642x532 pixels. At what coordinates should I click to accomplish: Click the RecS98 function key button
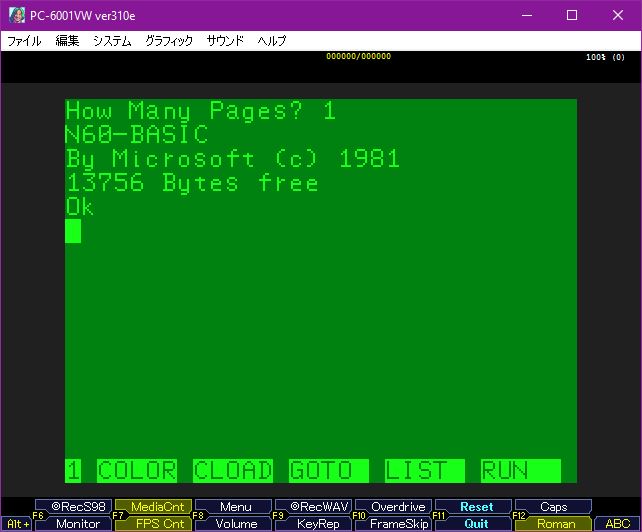[x=74, y=507]
